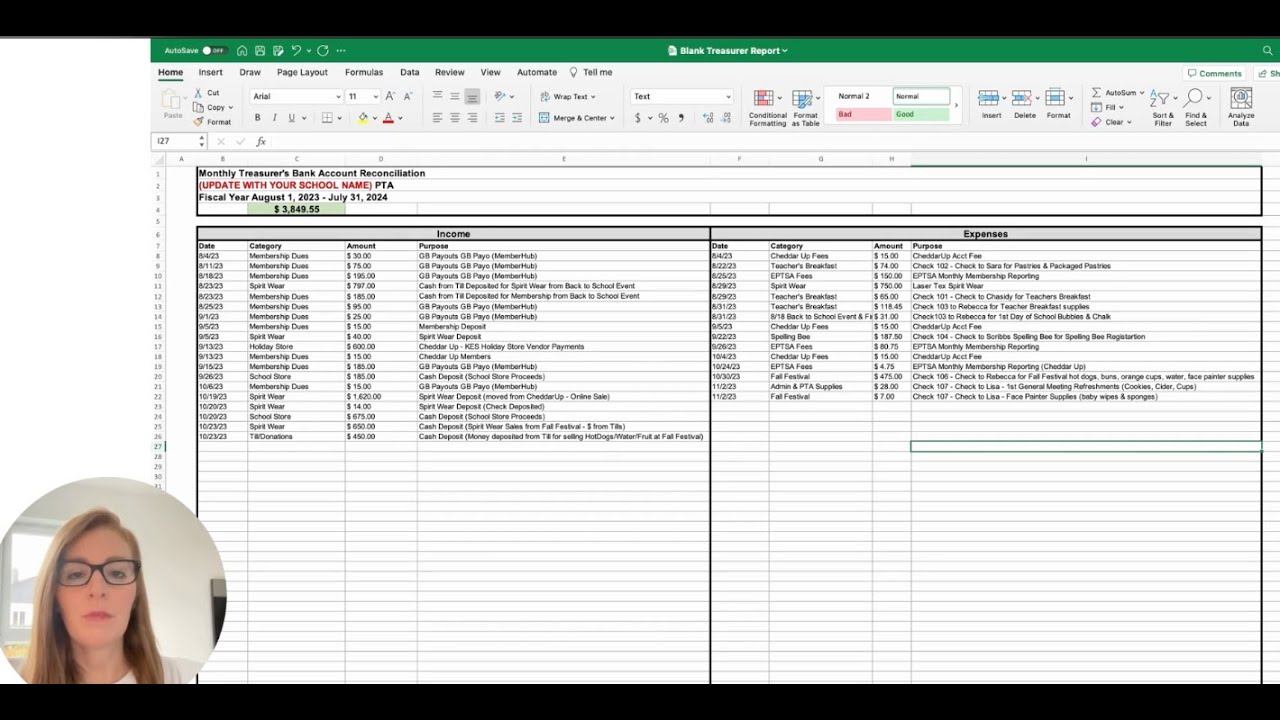Click the Undo arrow icon
The height and width of the screenshot is (720, 1280).
296,50
